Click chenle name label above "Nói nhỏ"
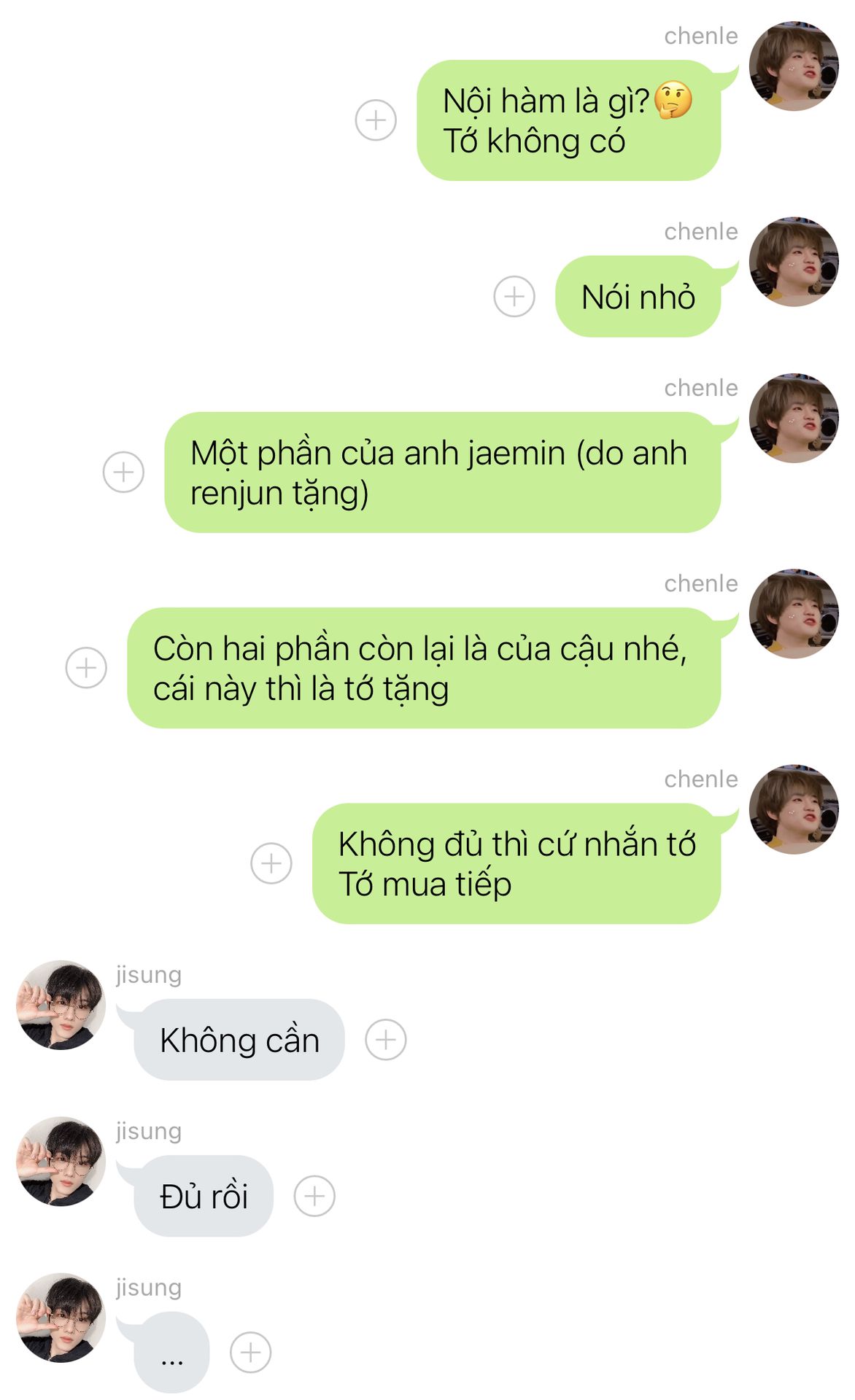 coord(701,231)
